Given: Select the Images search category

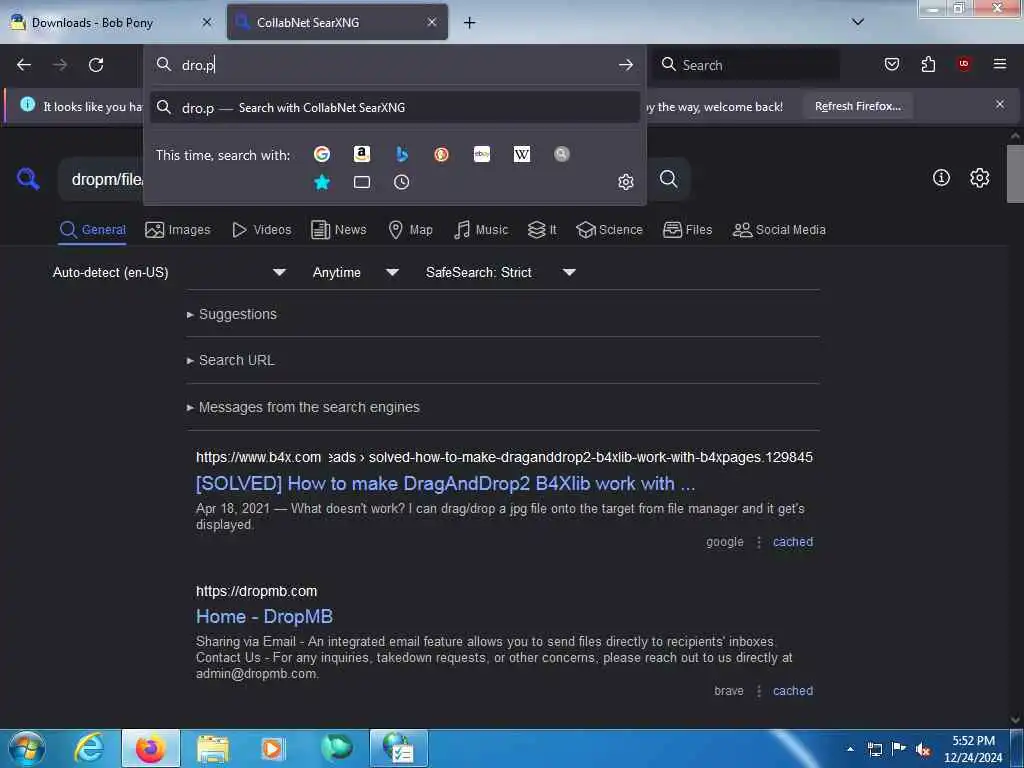Looking at the screenshot, I should 178,230.
